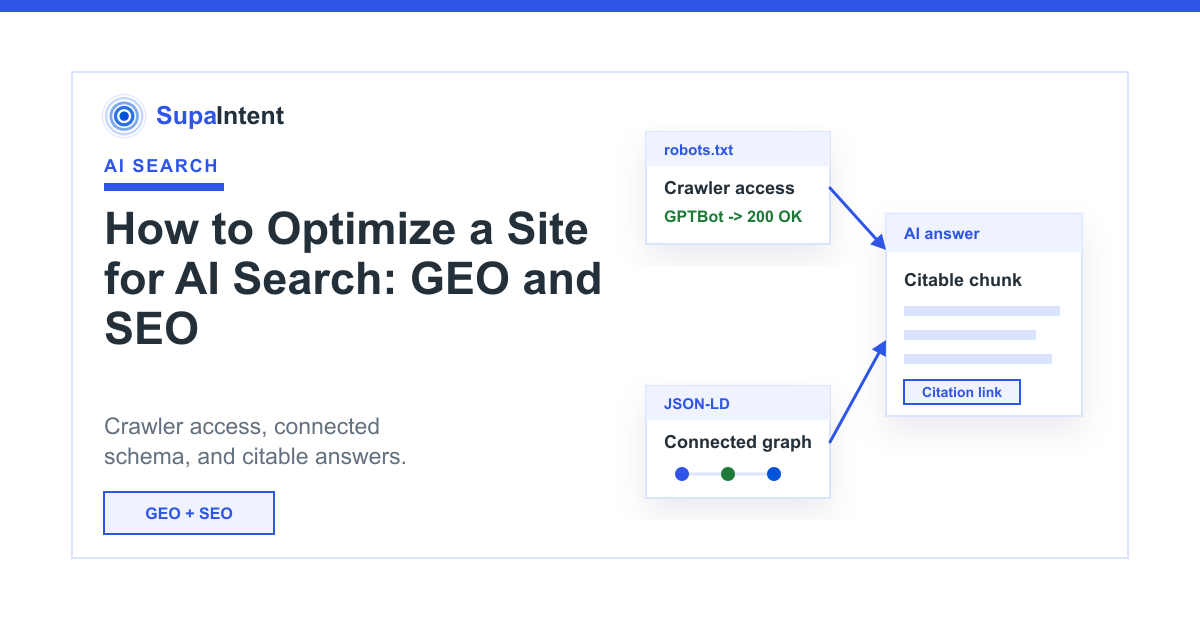Click the green 'GPTBot -> 200 OK' status
Viewport: 1200px width, 630px height.
pyautogui.click(x=733, y=216)
